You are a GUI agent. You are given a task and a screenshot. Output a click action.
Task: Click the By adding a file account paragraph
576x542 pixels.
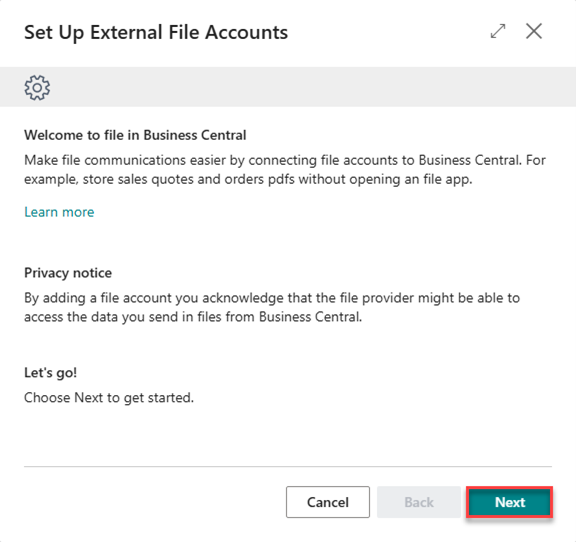(272, 307)
